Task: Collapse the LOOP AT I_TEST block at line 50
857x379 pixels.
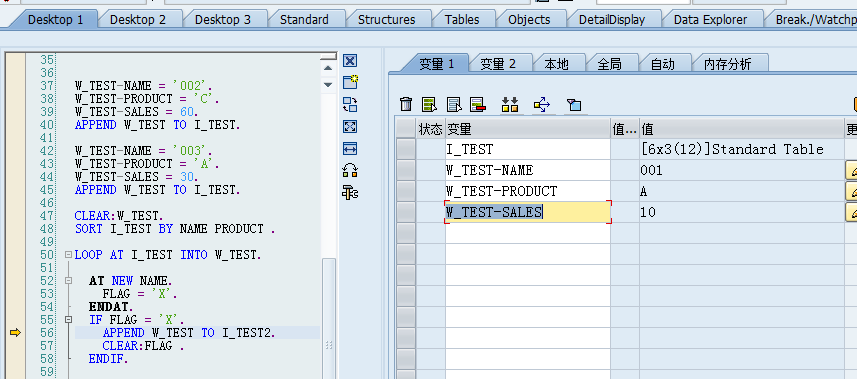Action: 68,255
